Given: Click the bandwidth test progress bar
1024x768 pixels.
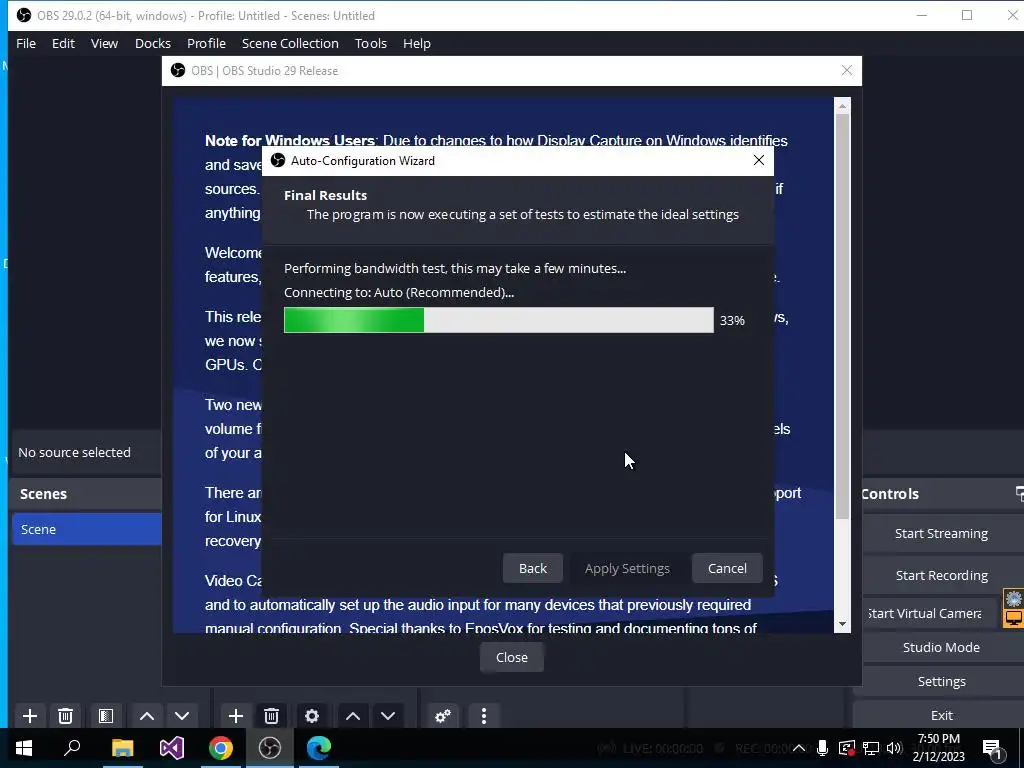Looking at the screenshot, I should [x=498, y=320].
